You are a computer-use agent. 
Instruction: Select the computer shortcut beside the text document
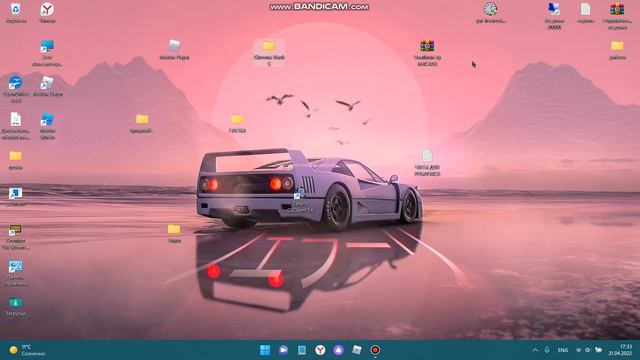554,16
